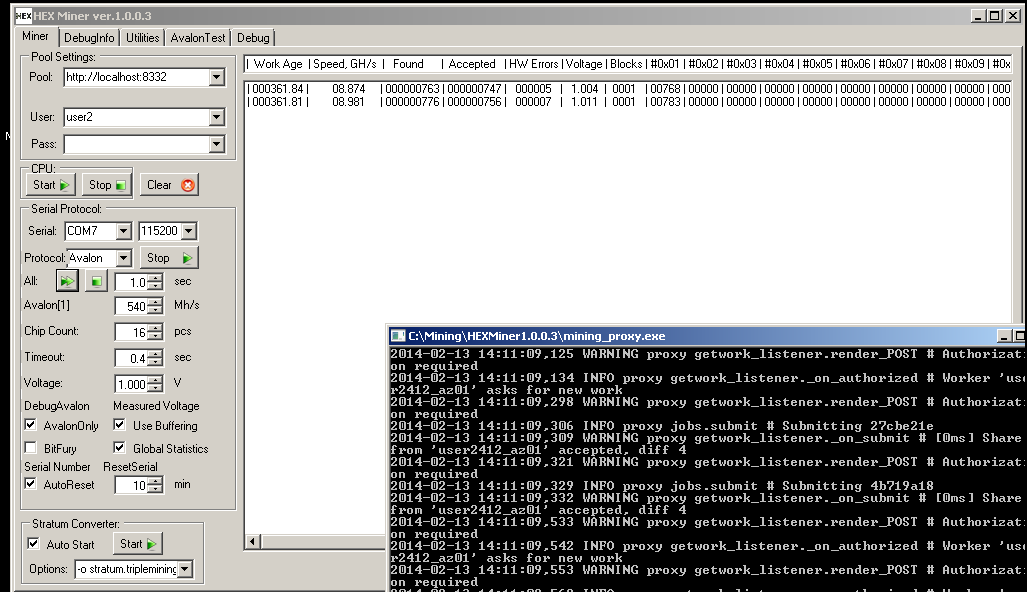This screenshot has width=1027, height=592.
Task: Click the ResetSerial label
Action: point(130,467)
